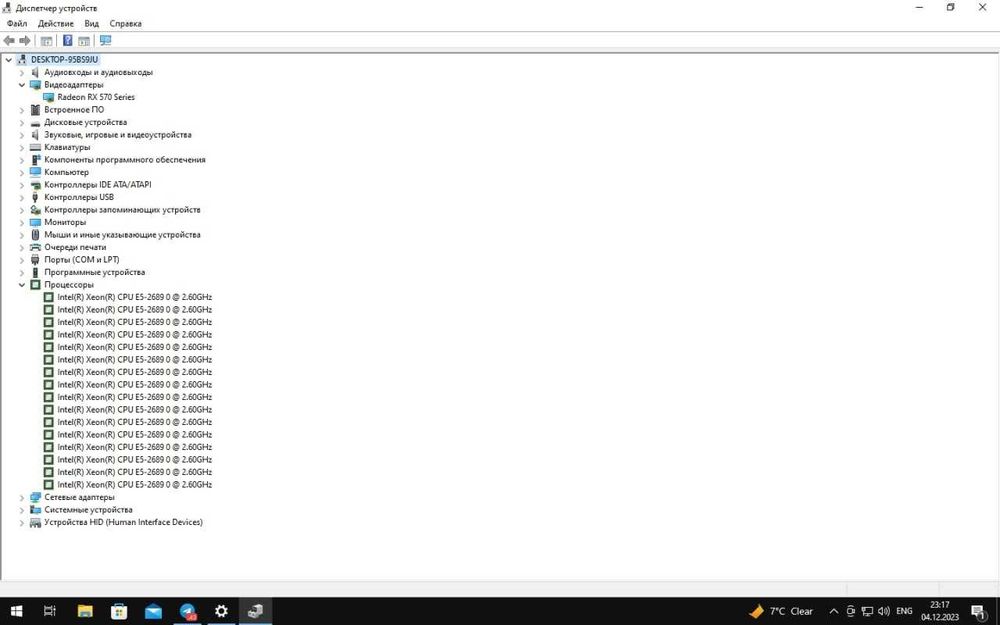This screenshot has height=625, width=1000.
Task: Scan for hardware changes using monitor icon
Action: coord(106,41)
